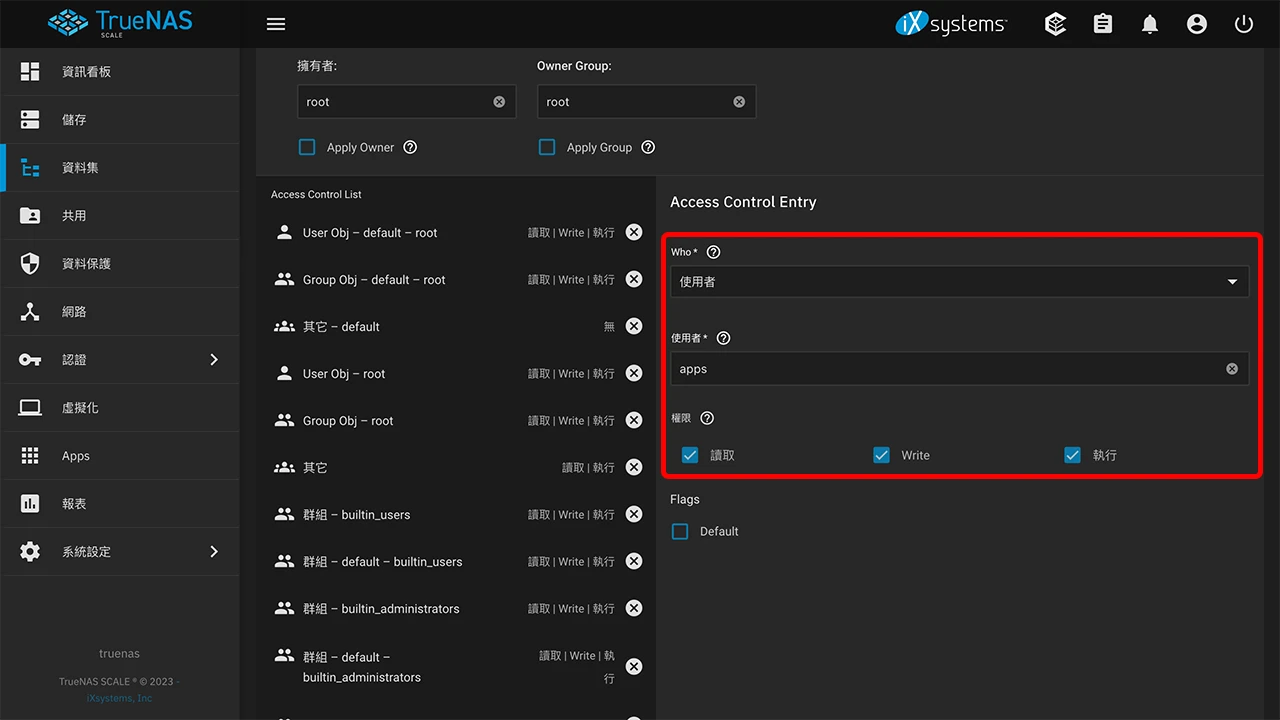
Task: Open the iXsystems, Inc link
Action: (119, 698)
